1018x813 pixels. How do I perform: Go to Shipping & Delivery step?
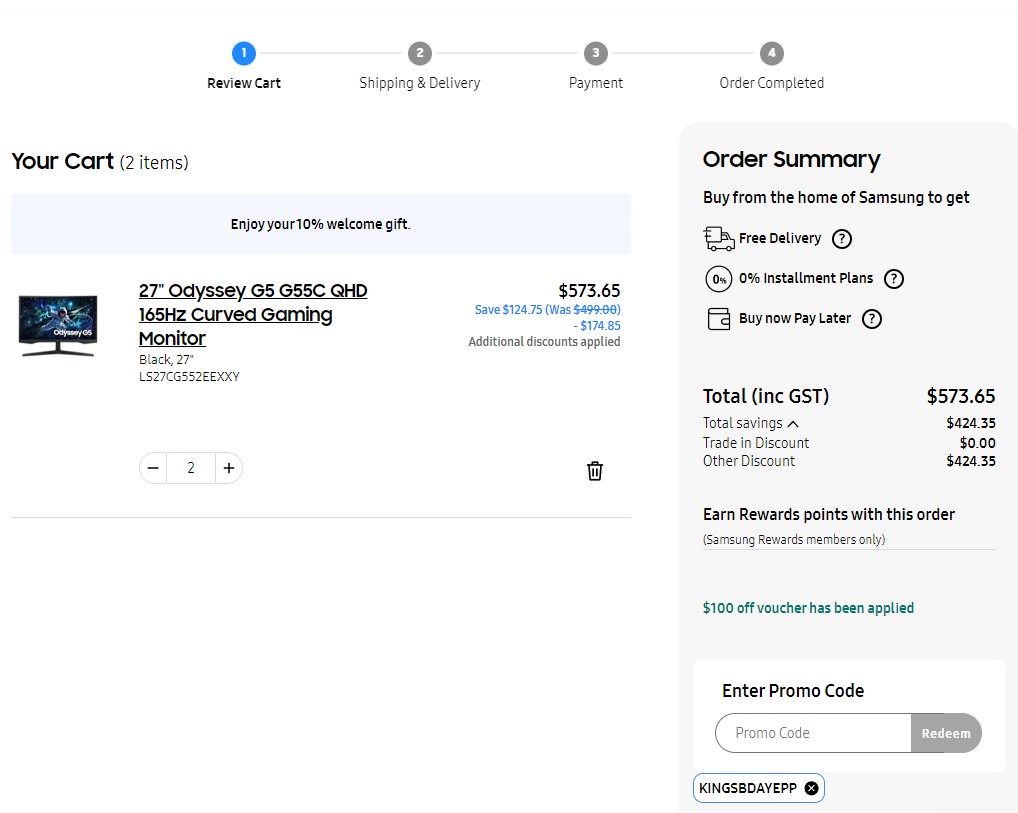coord(420,53)
